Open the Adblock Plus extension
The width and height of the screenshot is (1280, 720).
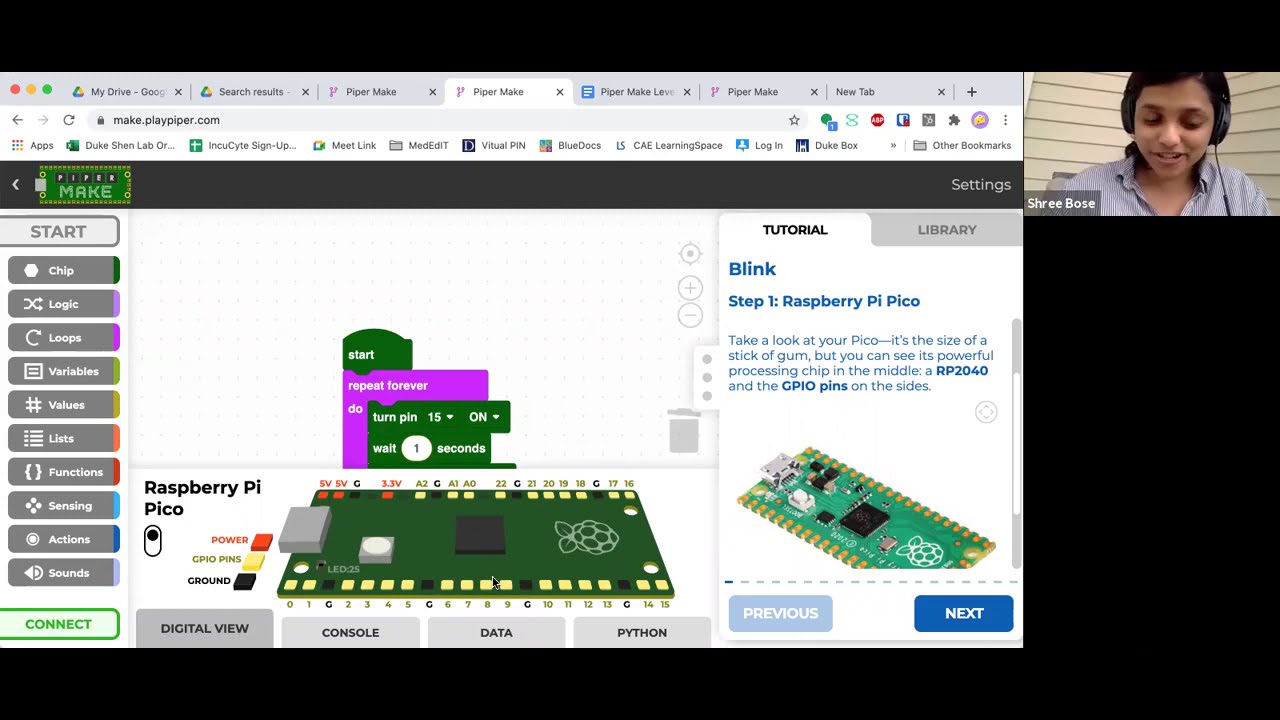coord(877,120)
